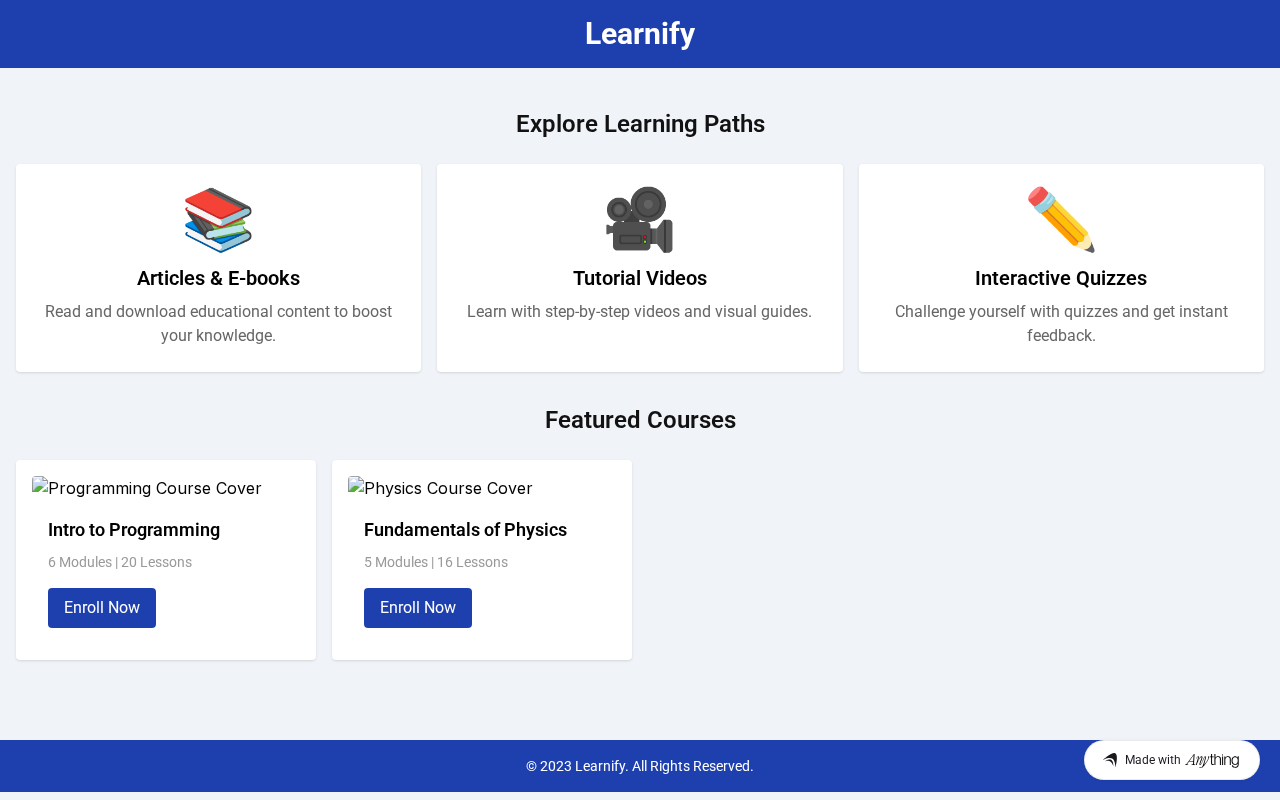
Task: Open the Programming Course Cover image
Action: [147, 488]
